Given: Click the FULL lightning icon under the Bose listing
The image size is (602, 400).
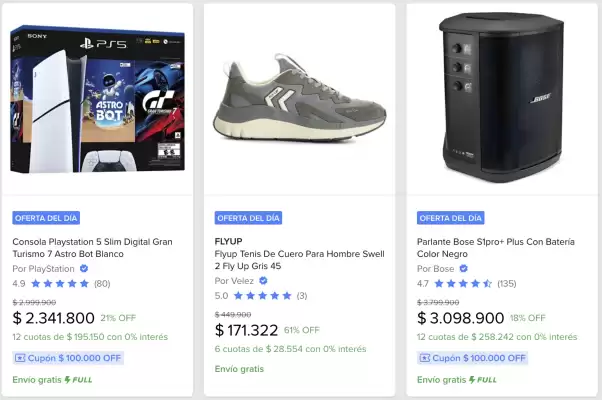Looking at the screenshot, I should point(473,380).
